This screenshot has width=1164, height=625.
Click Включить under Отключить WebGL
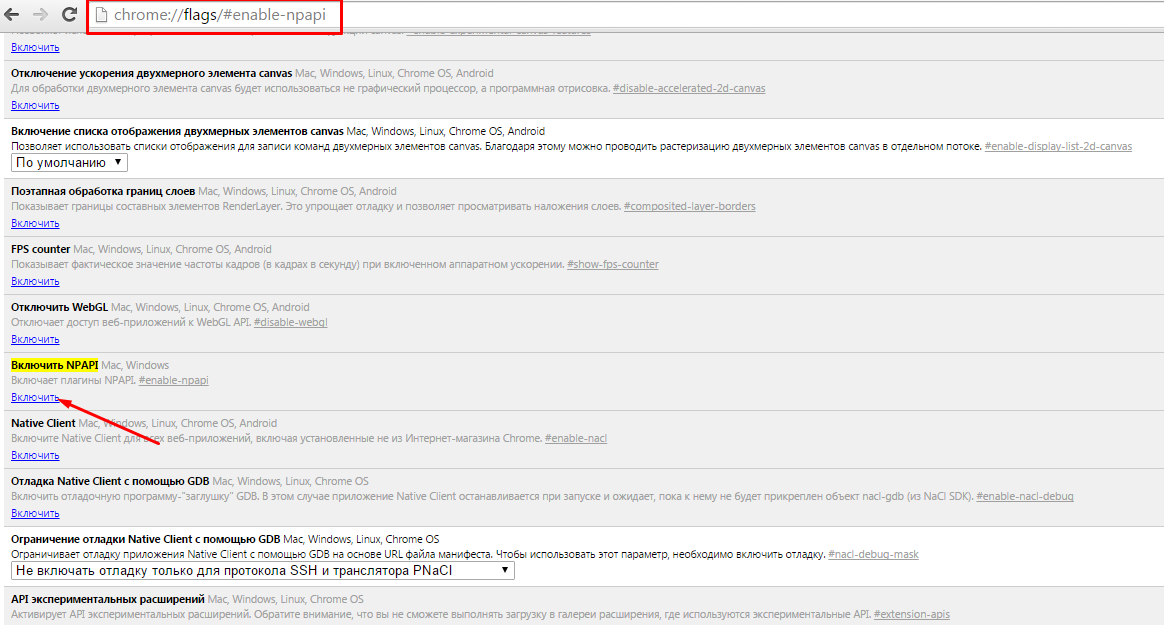point(35,339)
